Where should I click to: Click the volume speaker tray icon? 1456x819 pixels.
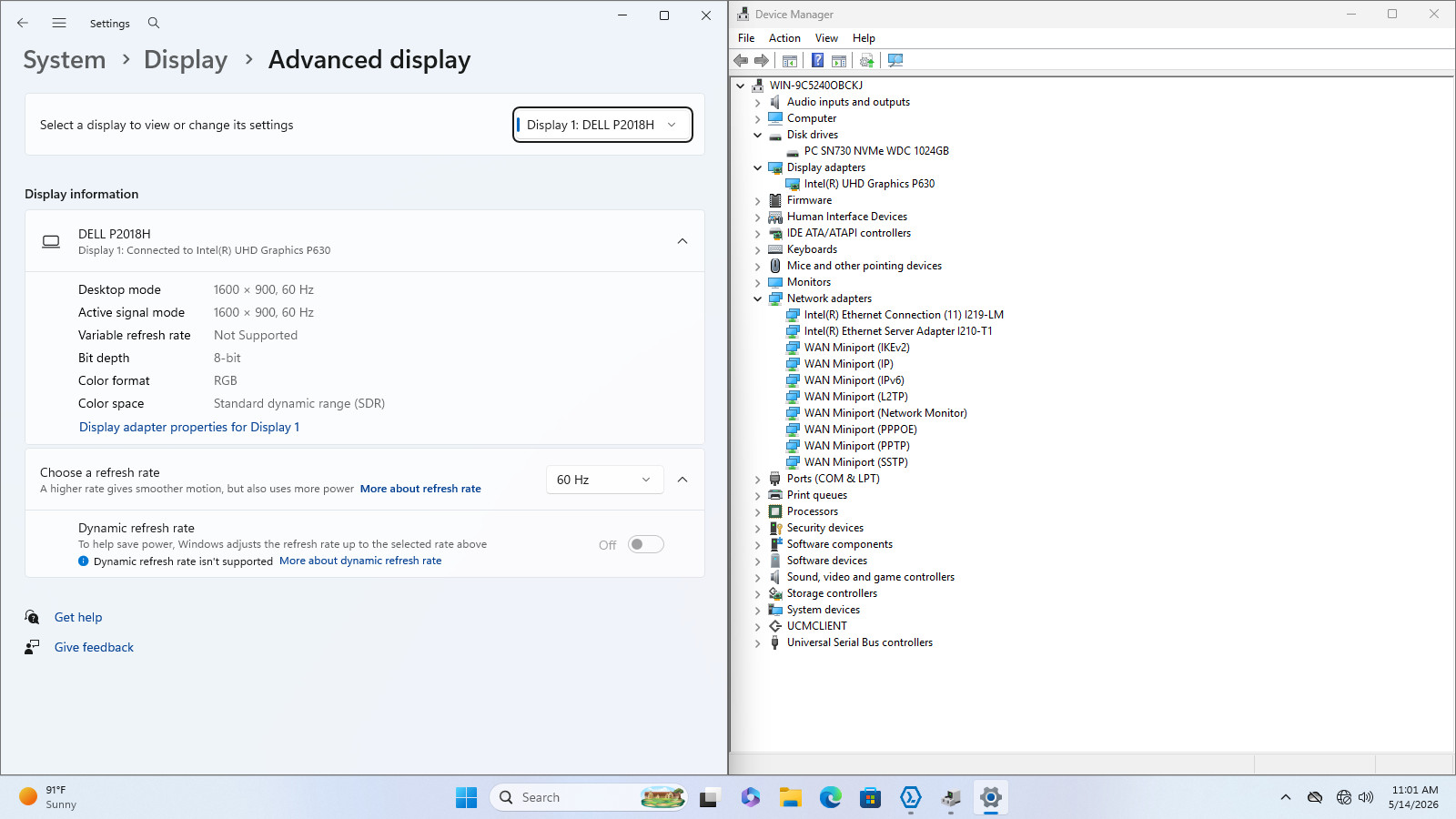point(1366,797)
